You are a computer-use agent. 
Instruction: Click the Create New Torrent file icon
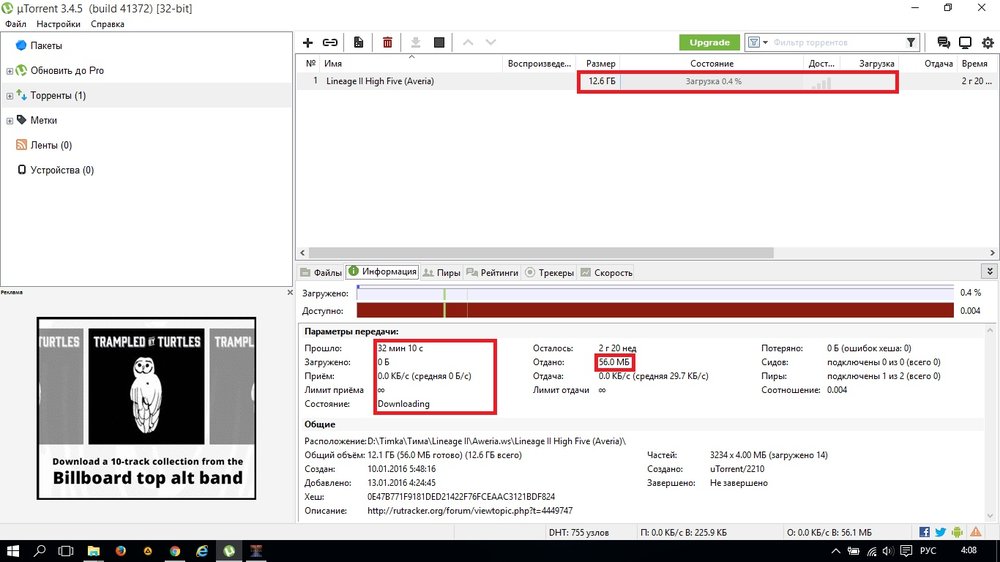click(358, 43)
